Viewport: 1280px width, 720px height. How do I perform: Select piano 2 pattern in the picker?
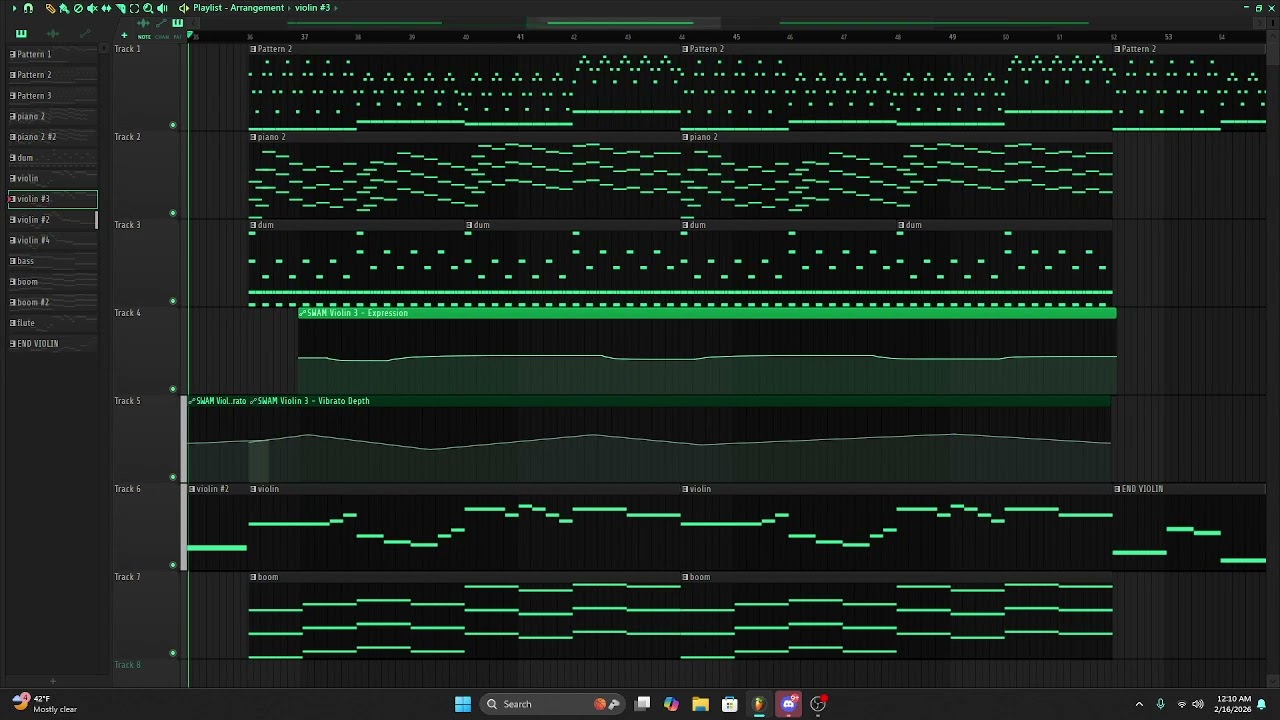(x=53, y=116)
